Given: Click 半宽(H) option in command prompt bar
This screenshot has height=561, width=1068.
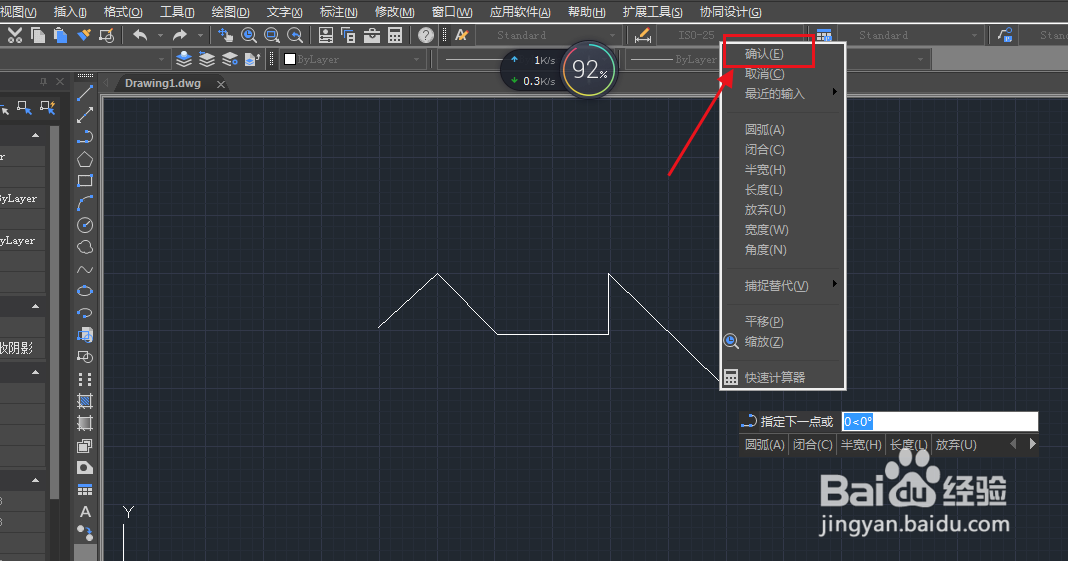Looking at the screenshot, I should pyautogui.click(x=861, y=445).
